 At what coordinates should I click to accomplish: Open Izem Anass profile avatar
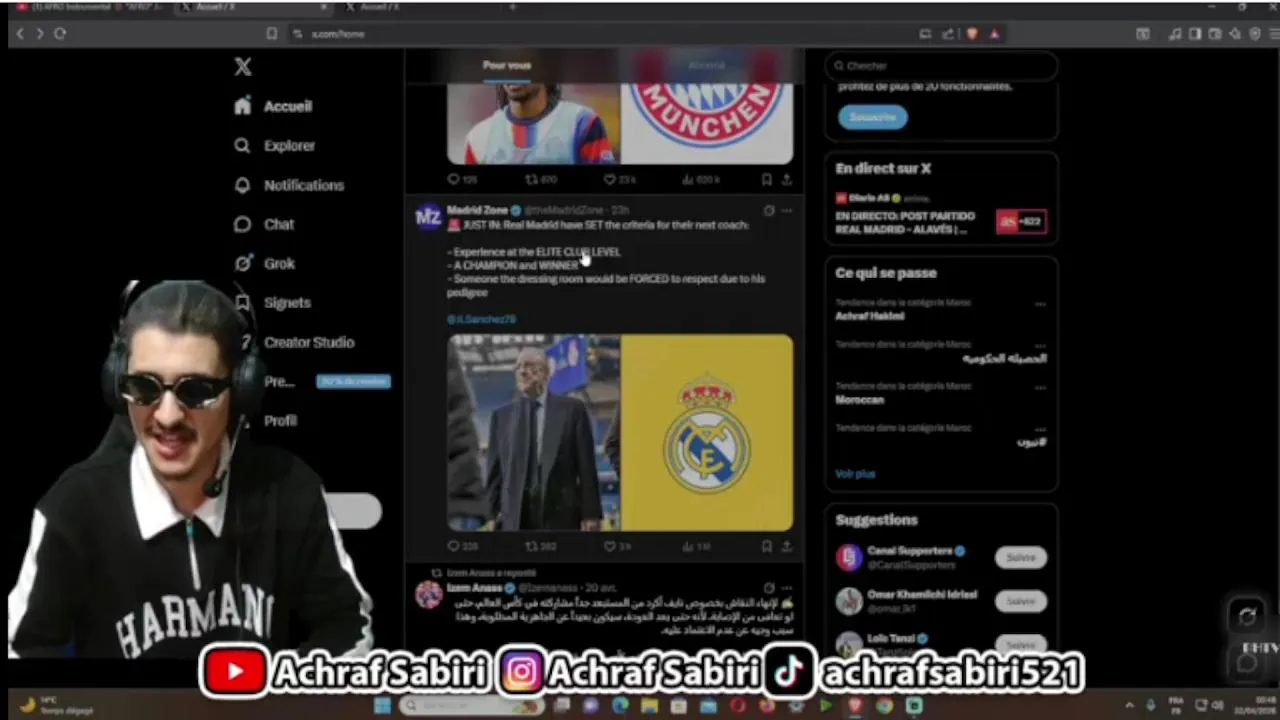(x=429, y=594)
